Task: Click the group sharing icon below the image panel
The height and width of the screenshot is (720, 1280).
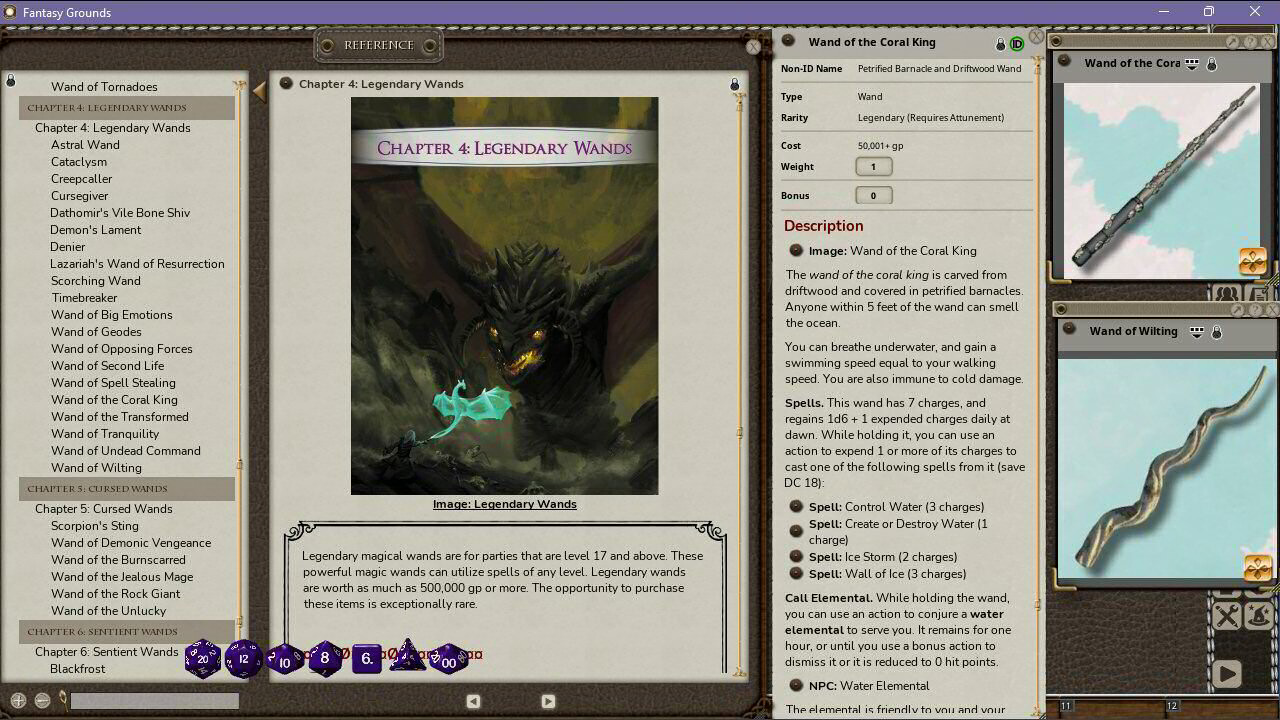Action: pyautogui.click(x=1224, y=294)
